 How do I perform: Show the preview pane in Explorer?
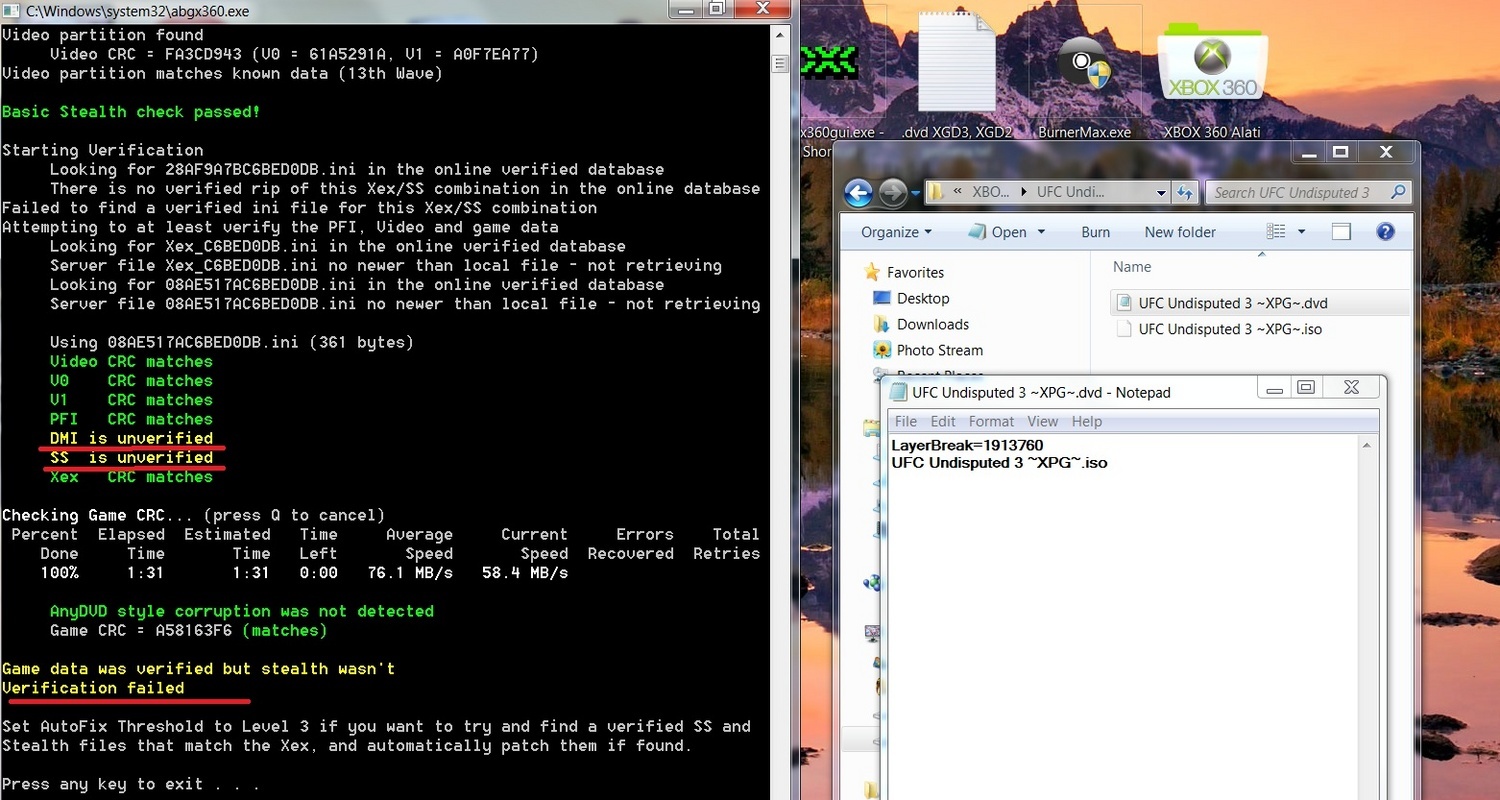click(1341, 232)
